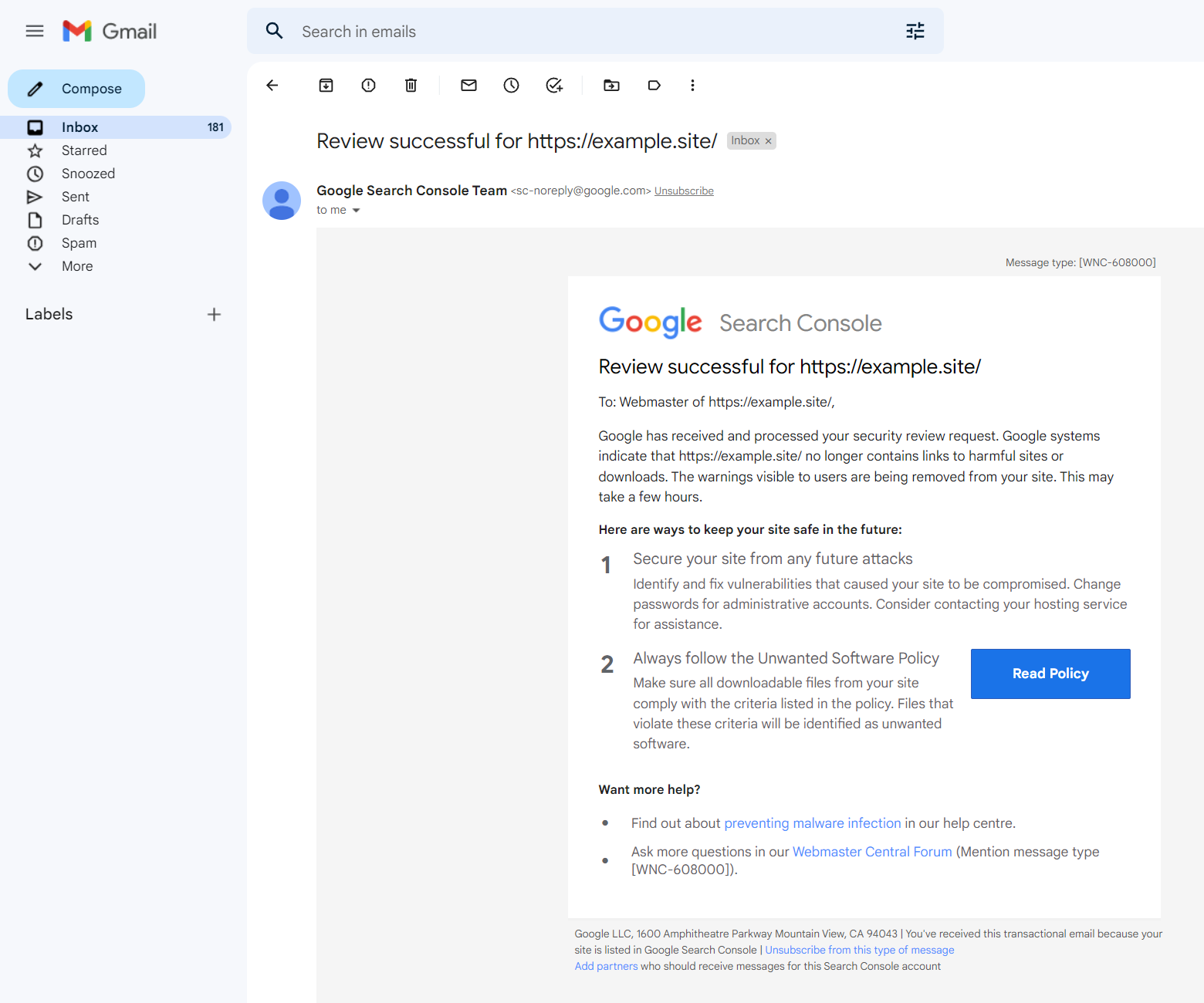Click the search magnifier icon
Screen dimensions: 1204x1003
point(274,31)
